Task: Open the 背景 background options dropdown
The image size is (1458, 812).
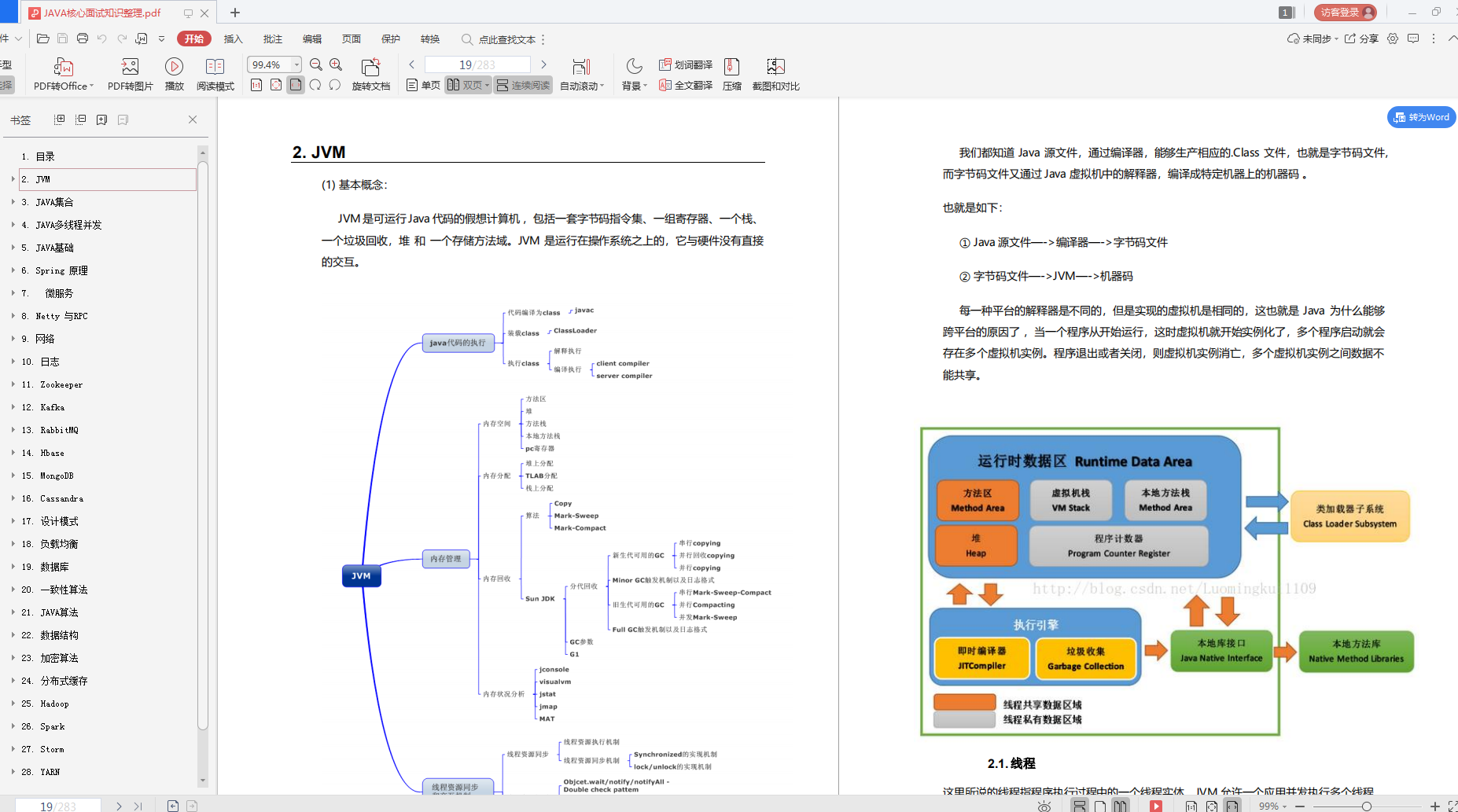Action: tap(634, 85)
